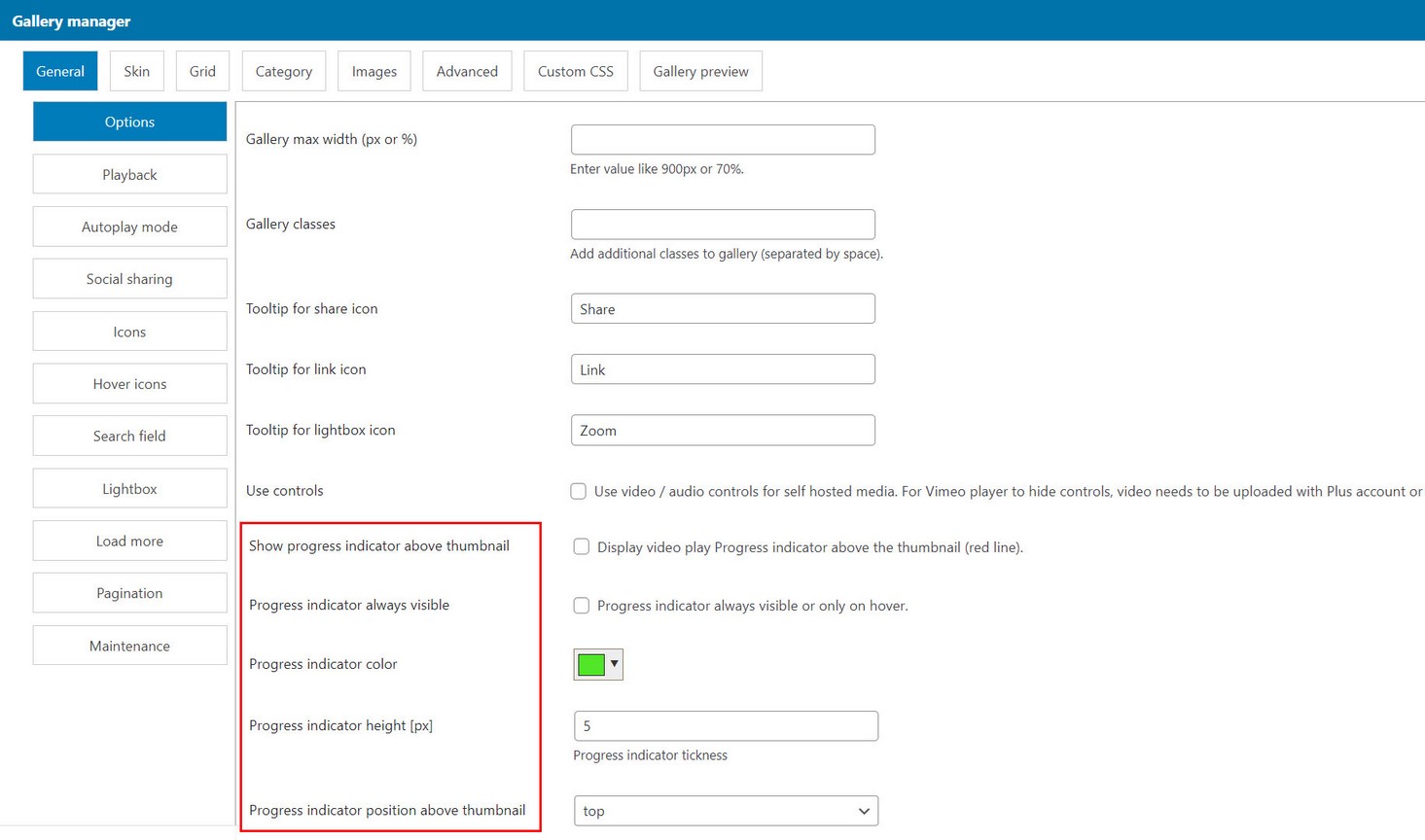
Task: Toggle Progress indicator always visible checkbox
Action: pos(581,606)
